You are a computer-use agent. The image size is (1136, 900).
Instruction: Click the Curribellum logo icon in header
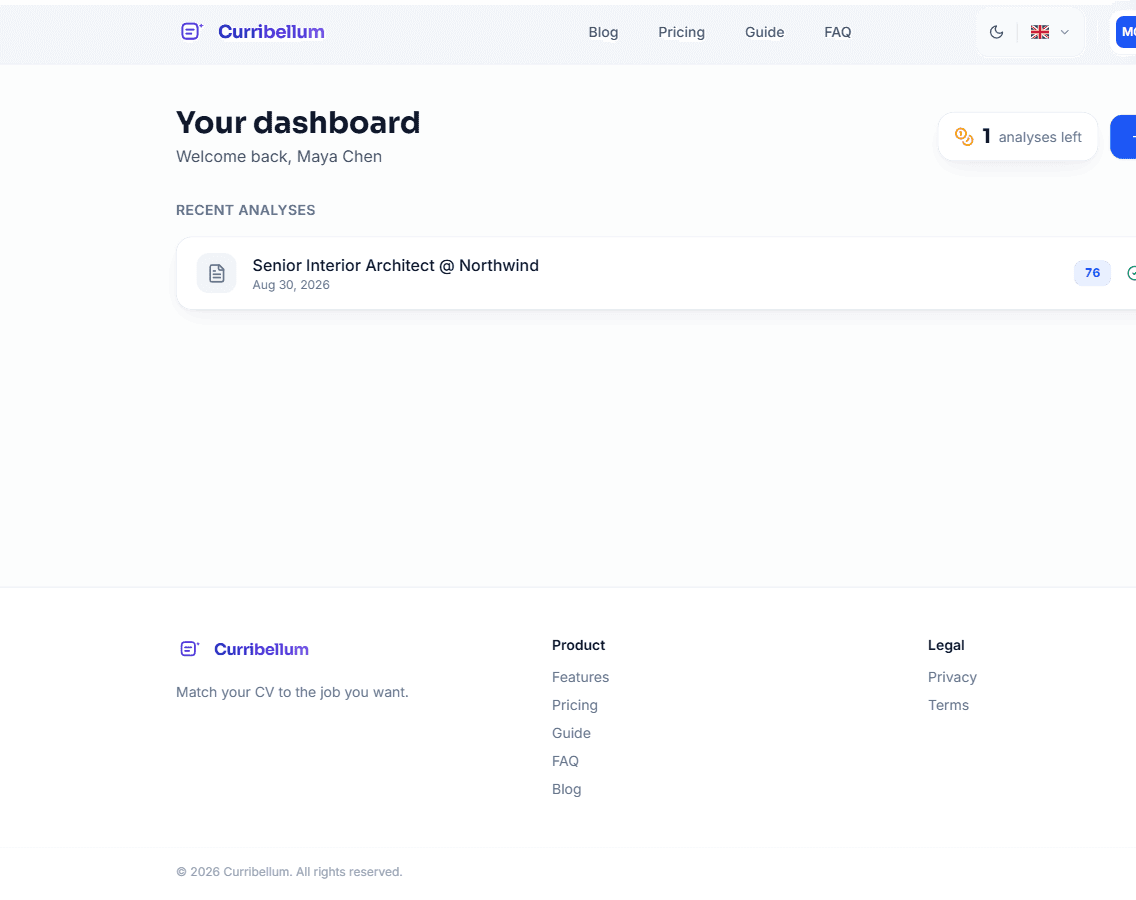191,31
